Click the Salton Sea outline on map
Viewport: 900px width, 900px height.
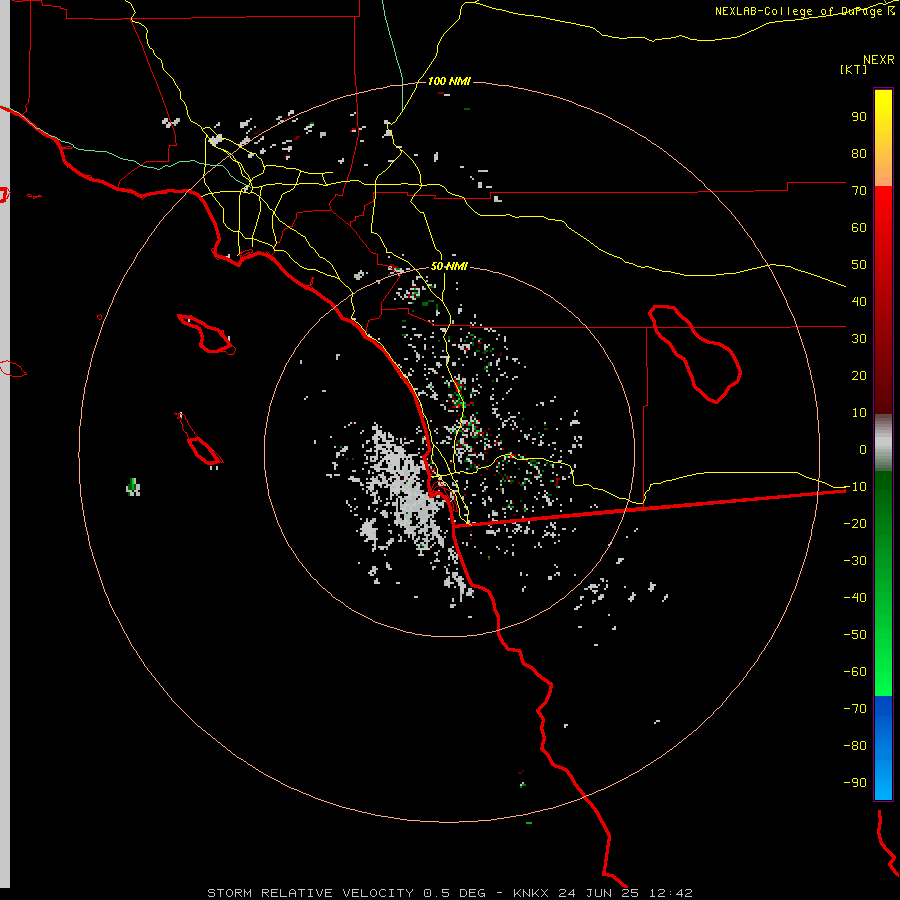[694, 353]
